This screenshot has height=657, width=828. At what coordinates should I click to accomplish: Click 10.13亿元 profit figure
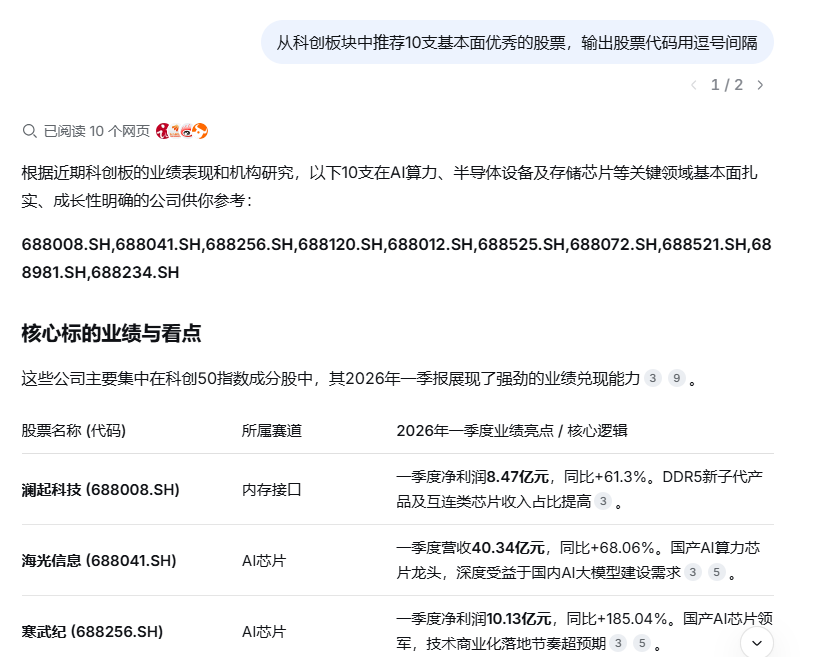tap(519, 618)
